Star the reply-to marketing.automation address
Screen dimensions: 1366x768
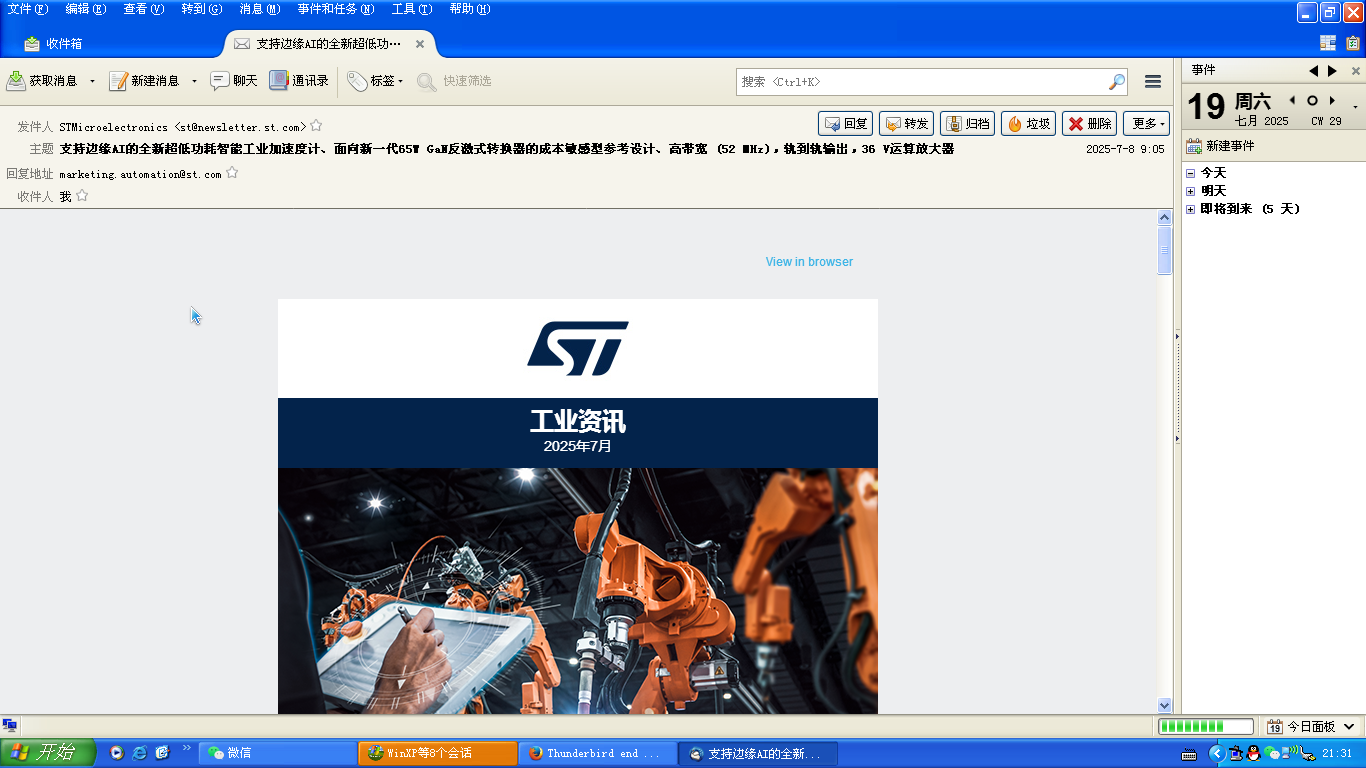point(232,173)
